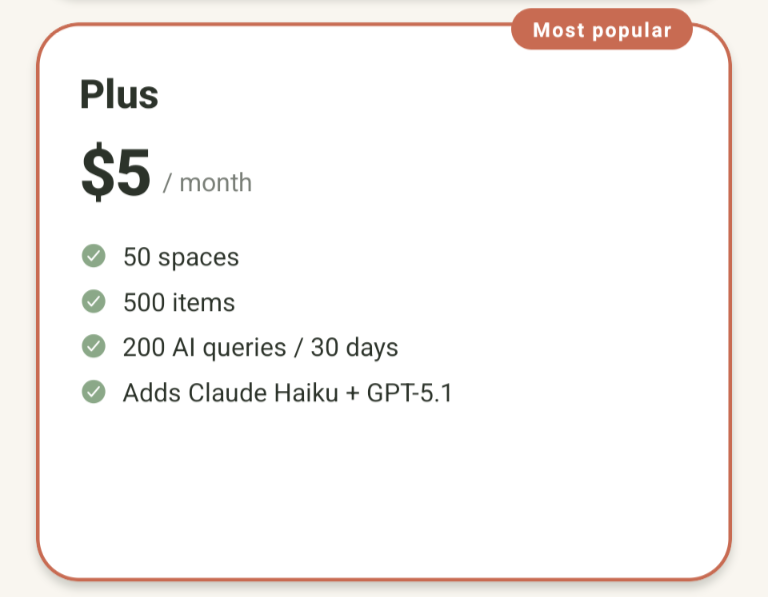Click the '30 days' text in queries row
This screenshot has height=597, width=768.
click(x=354, y=347)
